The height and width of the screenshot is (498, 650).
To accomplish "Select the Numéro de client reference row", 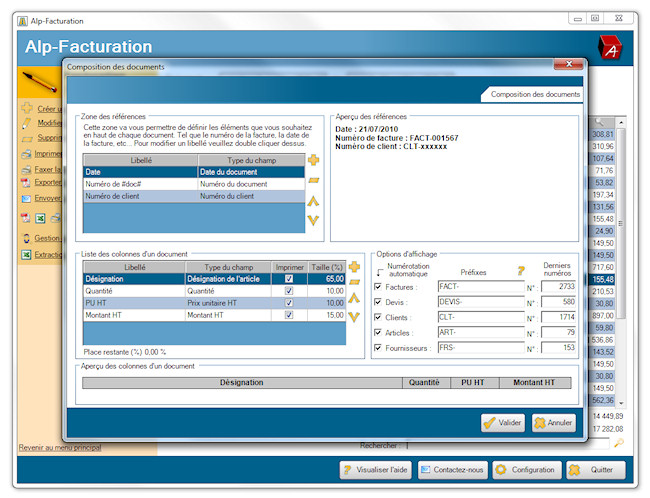I will [140, 197].
